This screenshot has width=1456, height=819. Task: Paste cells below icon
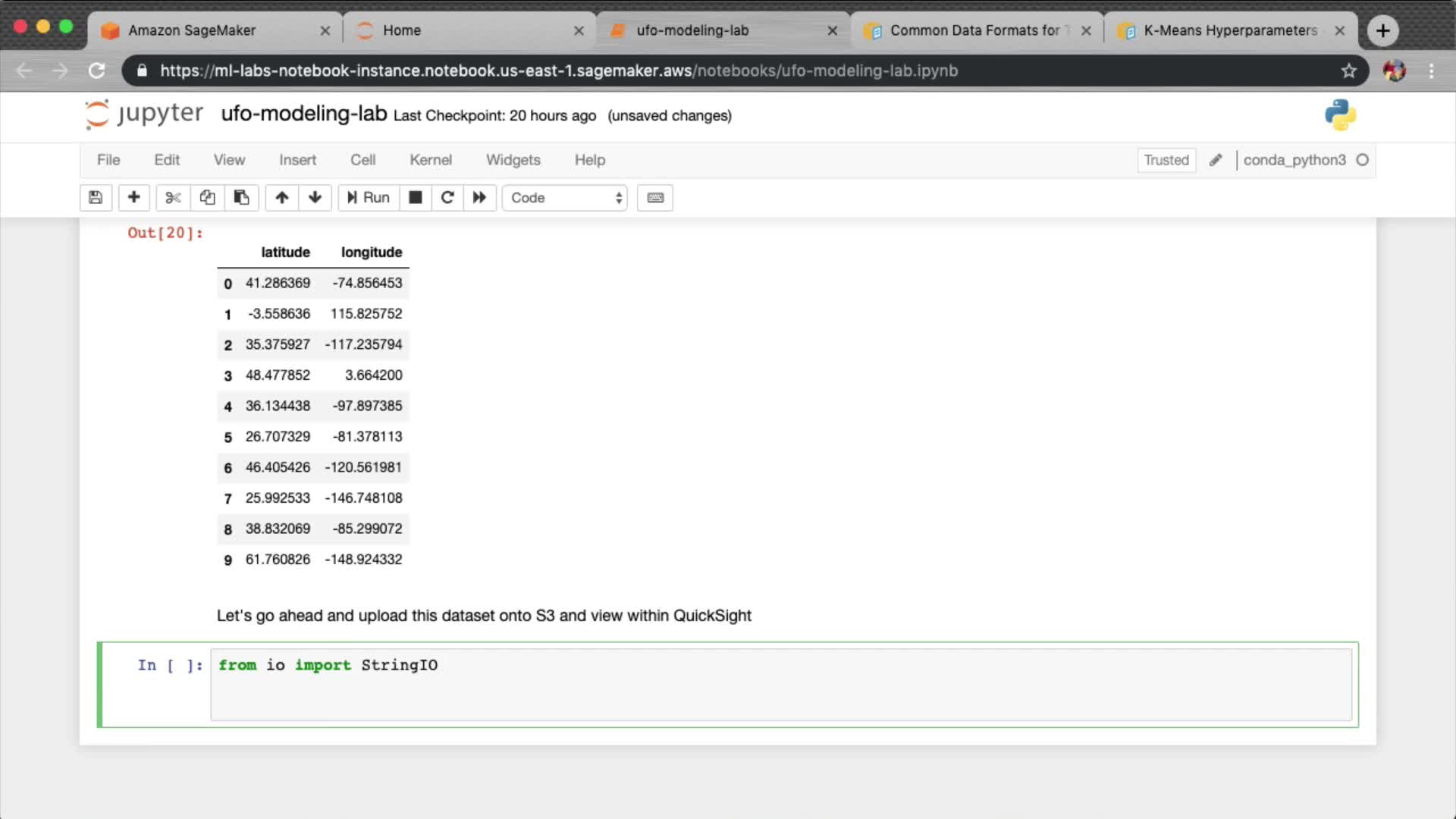[x=241, y=198]
